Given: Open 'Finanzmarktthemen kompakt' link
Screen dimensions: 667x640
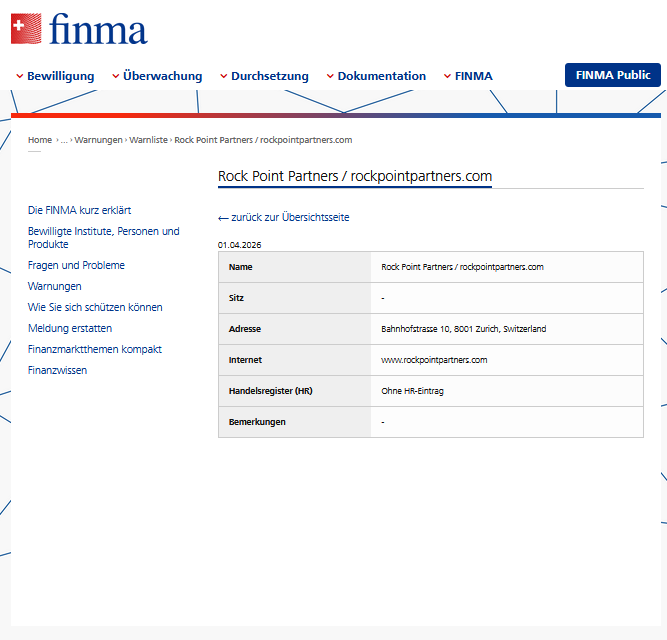Looking at the screenshot, I should coord(95,349).
